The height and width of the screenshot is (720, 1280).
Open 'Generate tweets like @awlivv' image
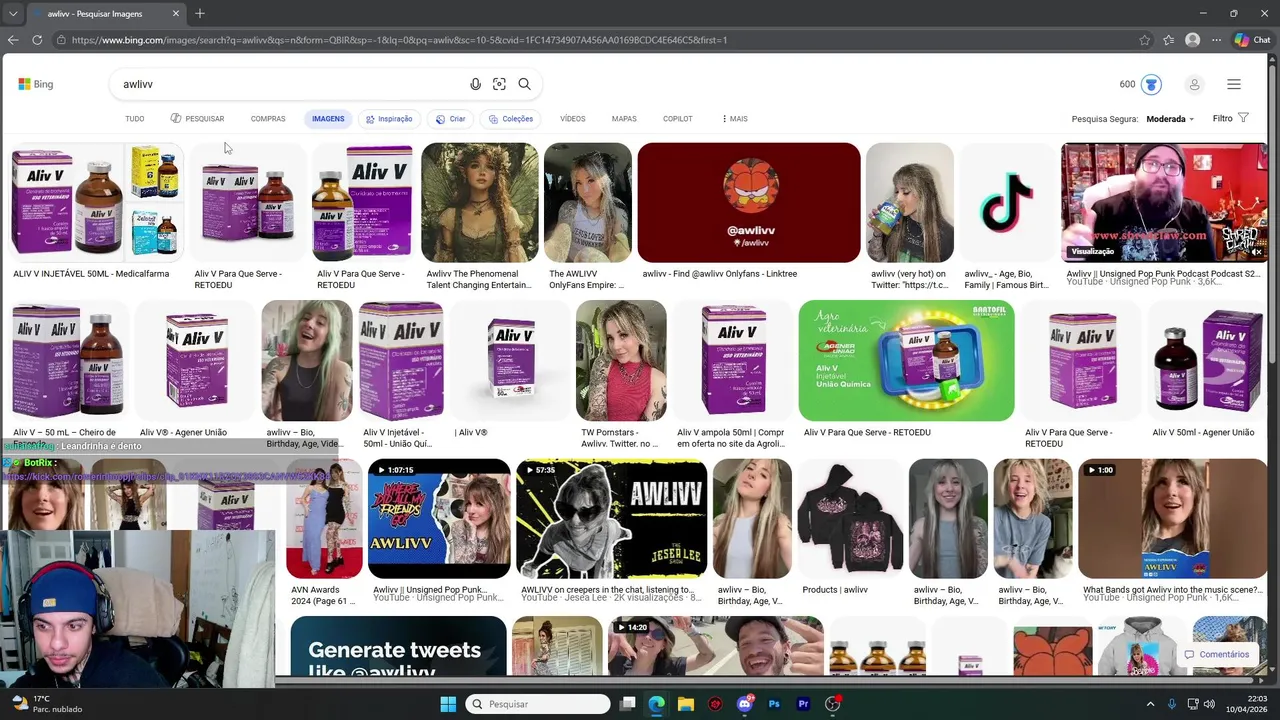point(399,646)
